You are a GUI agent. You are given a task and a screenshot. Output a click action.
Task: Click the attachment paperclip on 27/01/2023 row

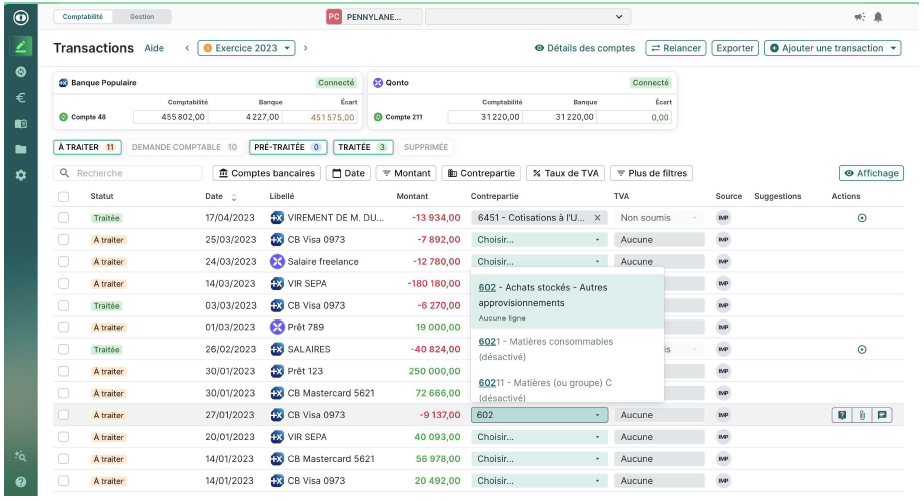click(862, 415)
